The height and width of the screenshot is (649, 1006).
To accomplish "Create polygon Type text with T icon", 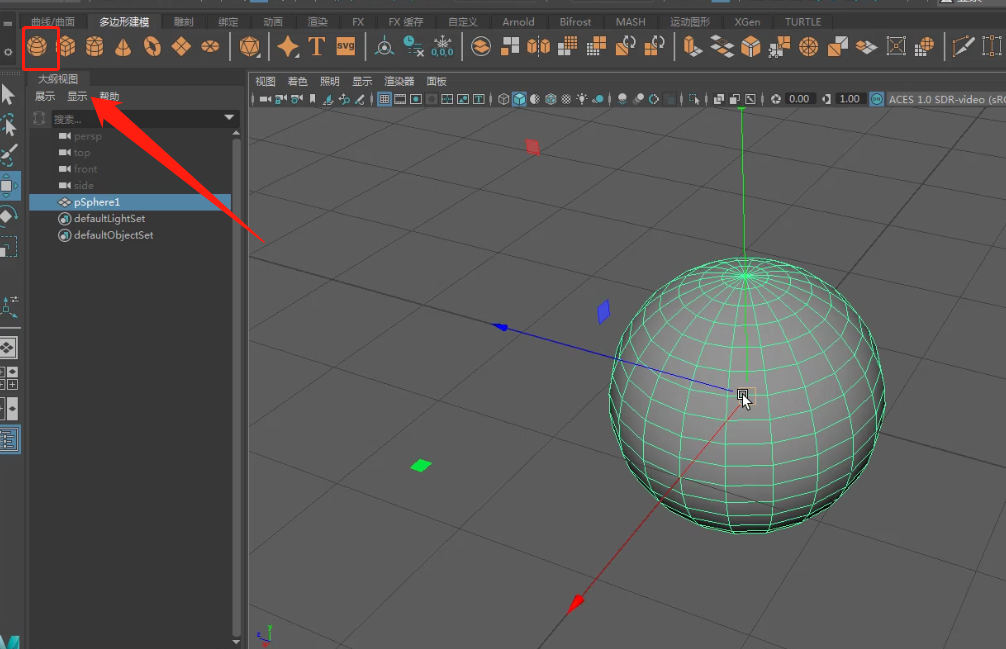I will point(316,46).
